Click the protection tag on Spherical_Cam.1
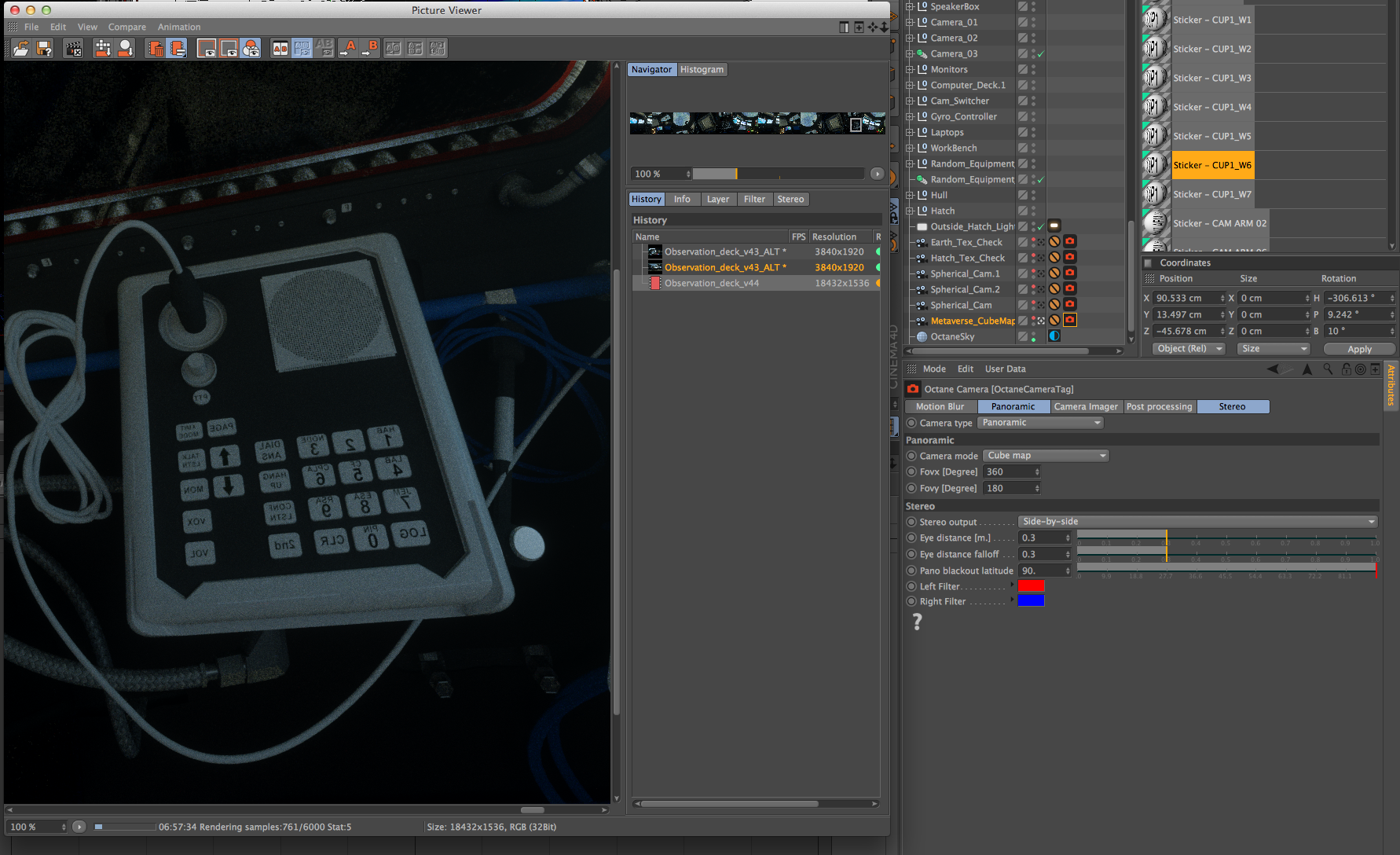The height and width of the screenshot is (855, 1400). tap(1054, 273)
